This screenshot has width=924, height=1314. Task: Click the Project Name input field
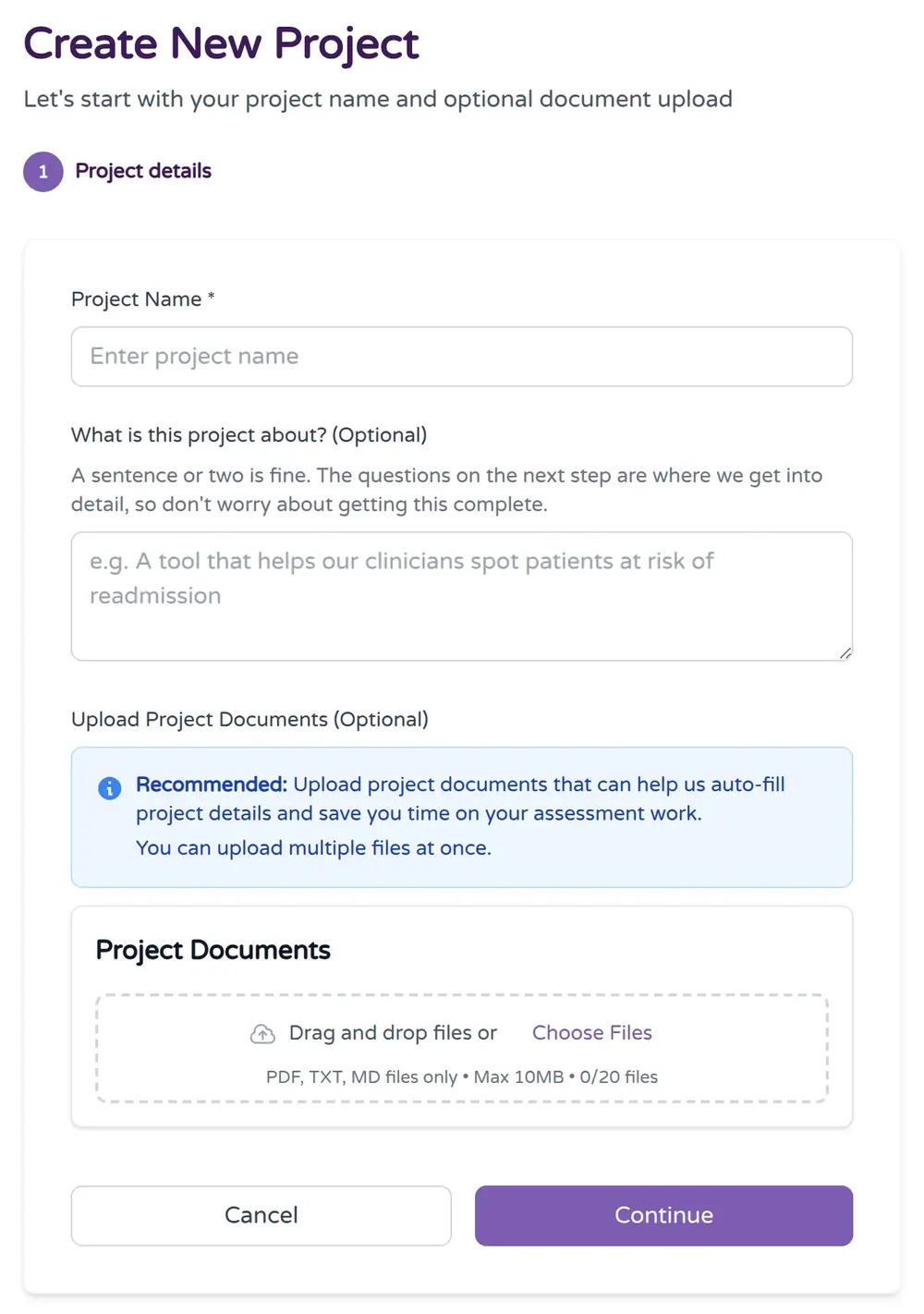pyautogui.click(x=461, y=357)
